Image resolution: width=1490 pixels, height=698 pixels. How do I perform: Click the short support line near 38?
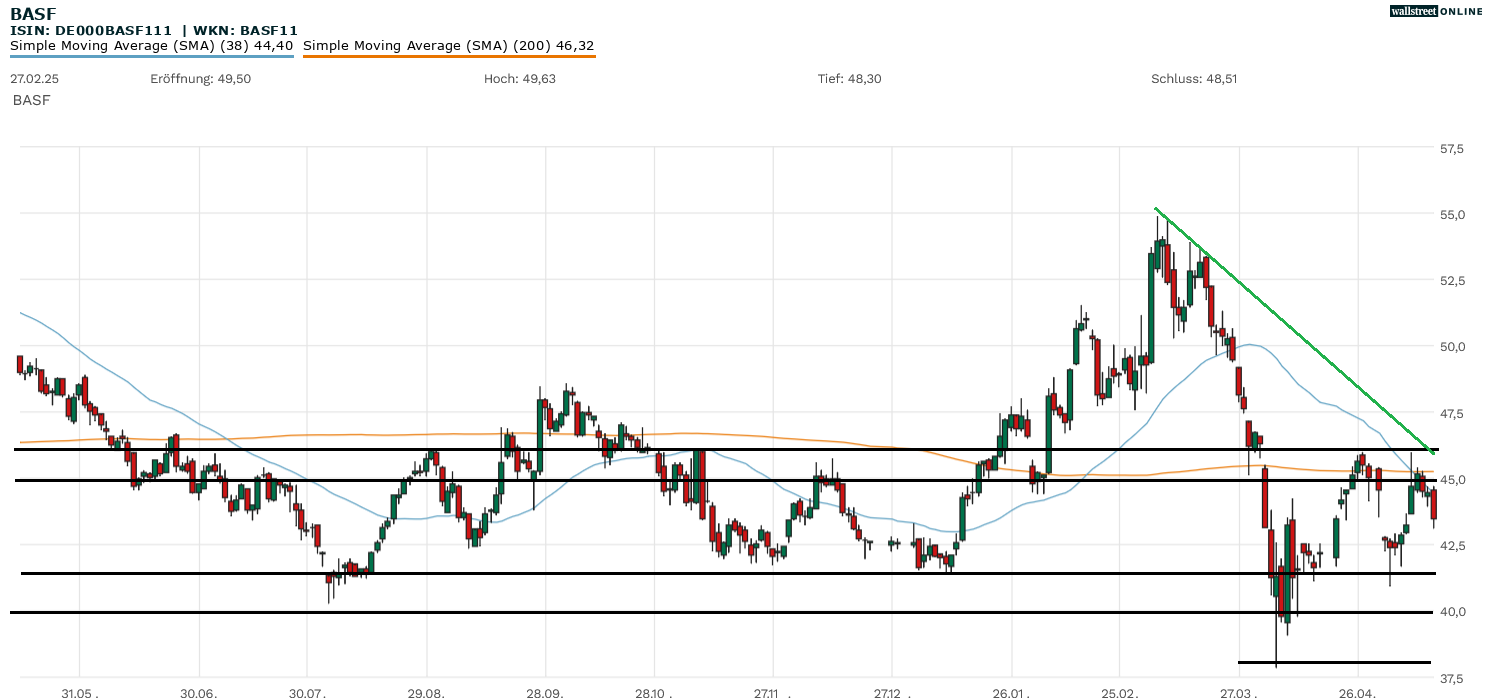click(x=1334, y=662)
